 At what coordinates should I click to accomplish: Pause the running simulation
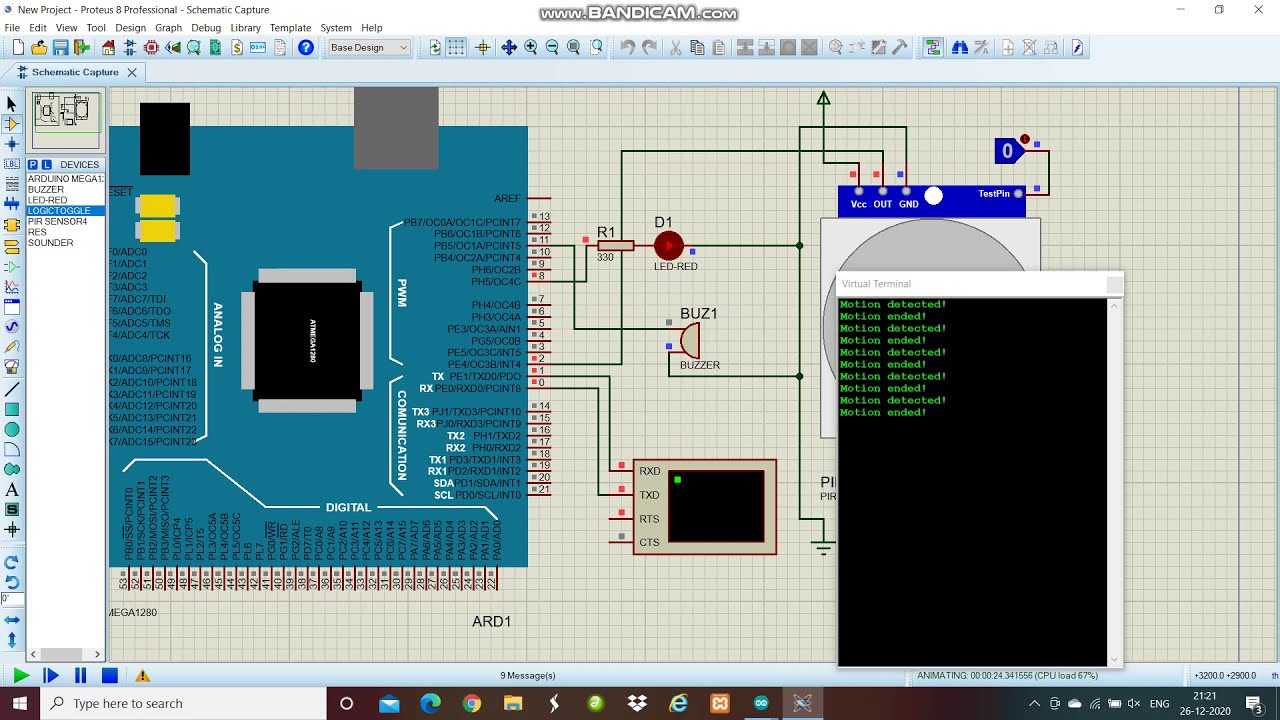80,676
